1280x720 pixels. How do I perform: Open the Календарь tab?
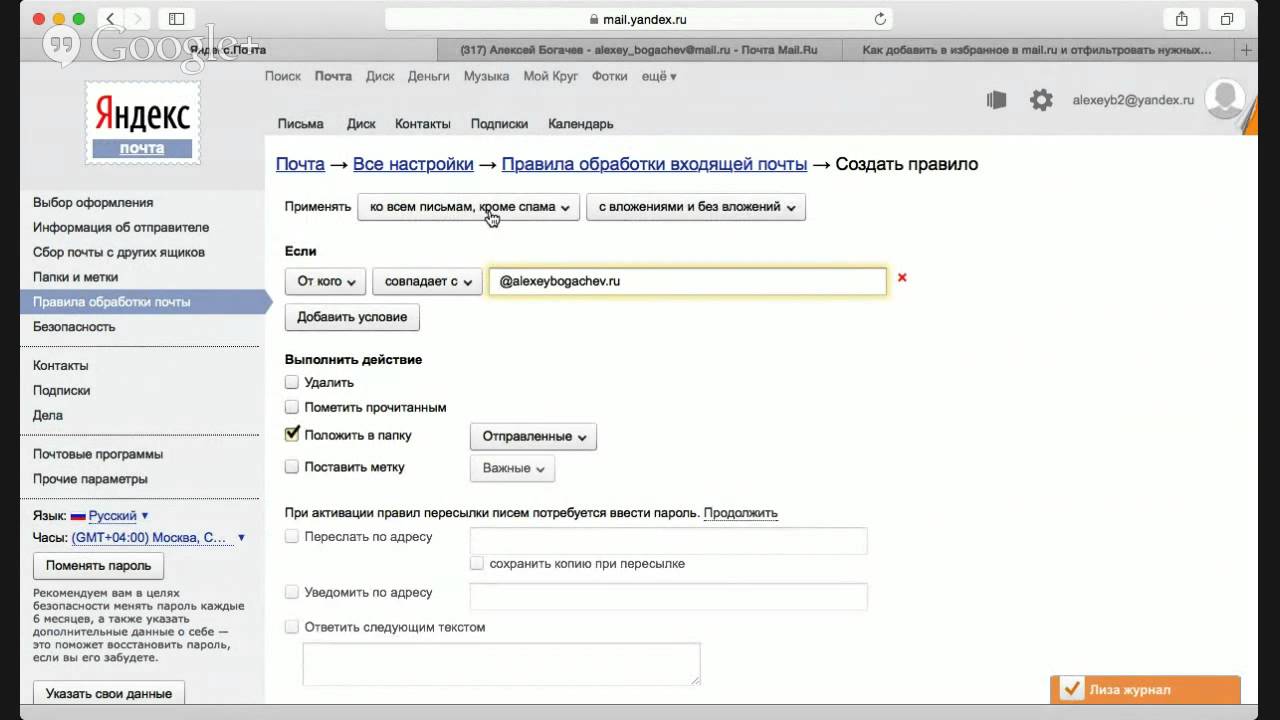point(581,124)
